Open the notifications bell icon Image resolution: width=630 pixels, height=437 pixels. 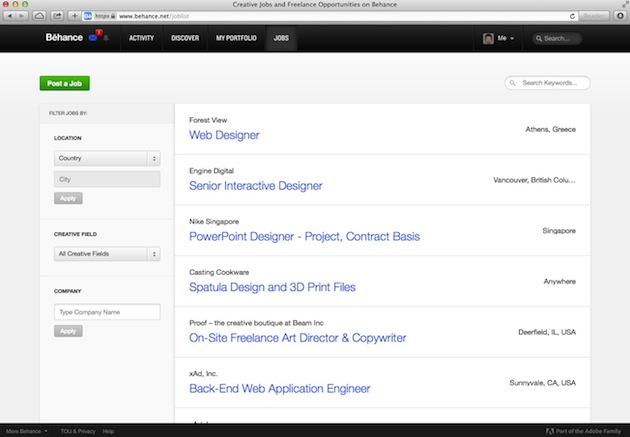click(x=106, y=38)
